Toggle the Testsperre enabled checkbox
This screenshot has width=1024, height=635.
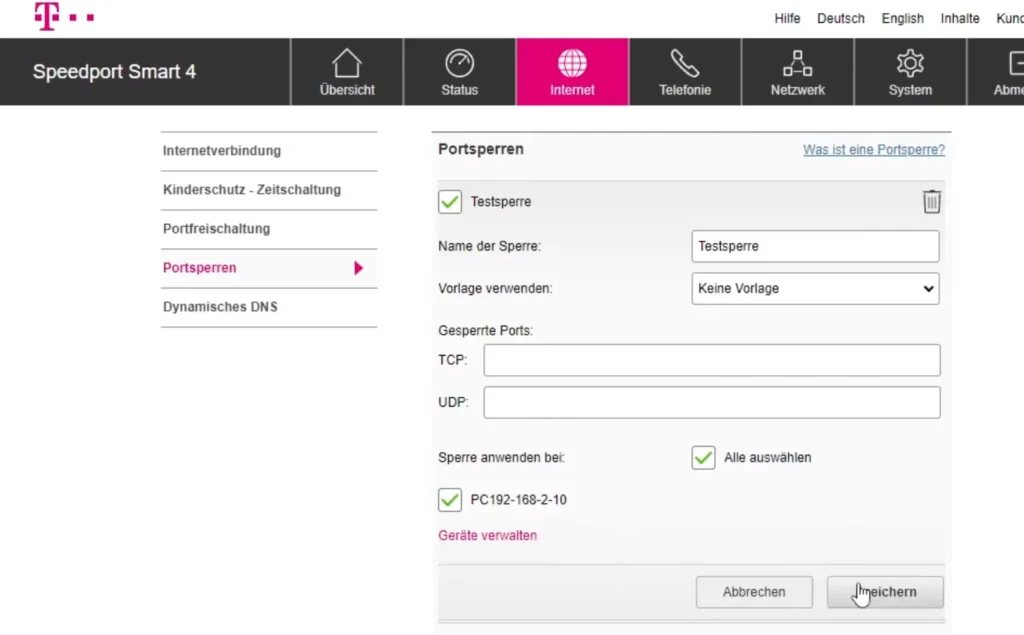(x=450, y=202)
